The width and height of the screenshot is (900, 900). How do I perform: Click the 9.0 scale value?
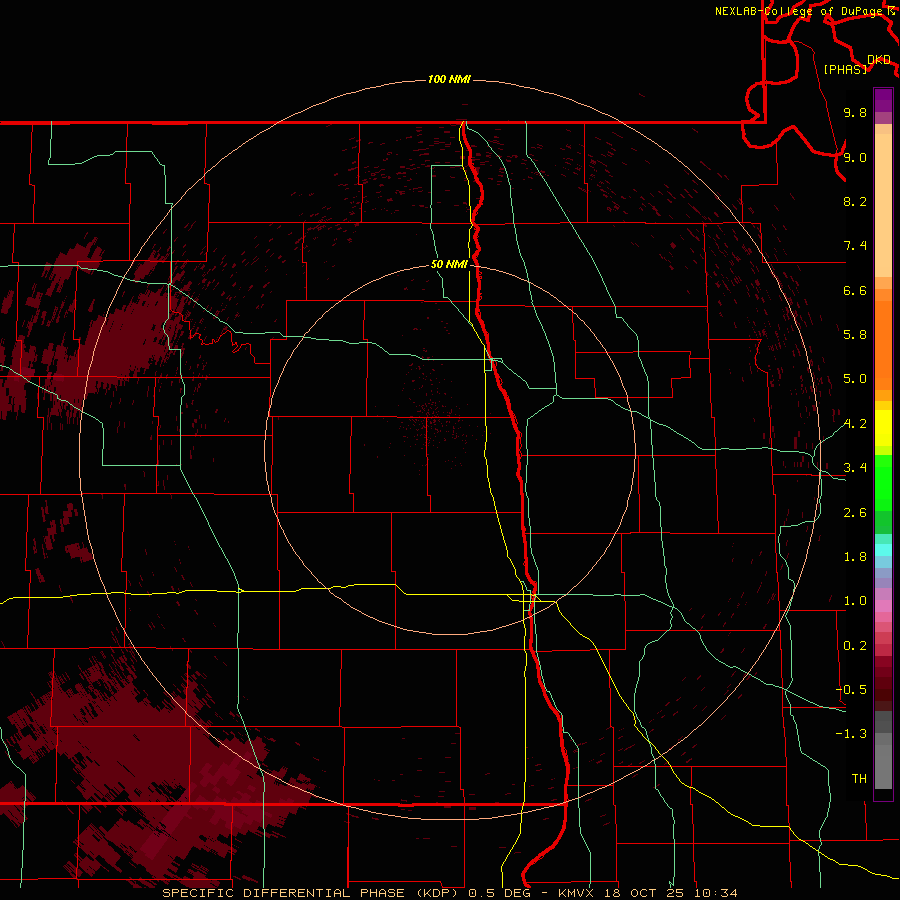click(x=855, y=157)
